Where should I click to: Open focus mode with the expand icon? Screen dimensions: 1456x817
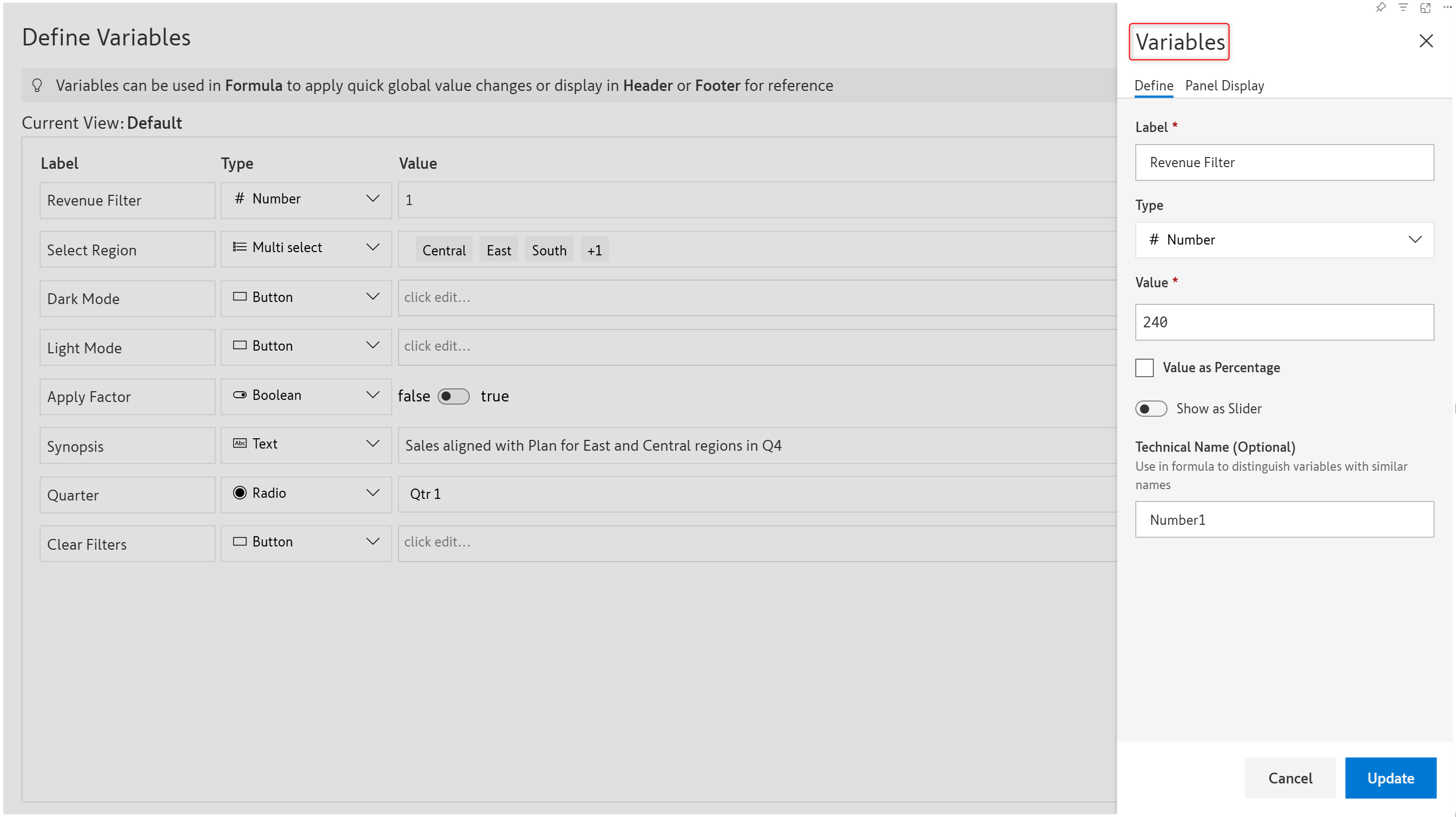pos(1425,8)
